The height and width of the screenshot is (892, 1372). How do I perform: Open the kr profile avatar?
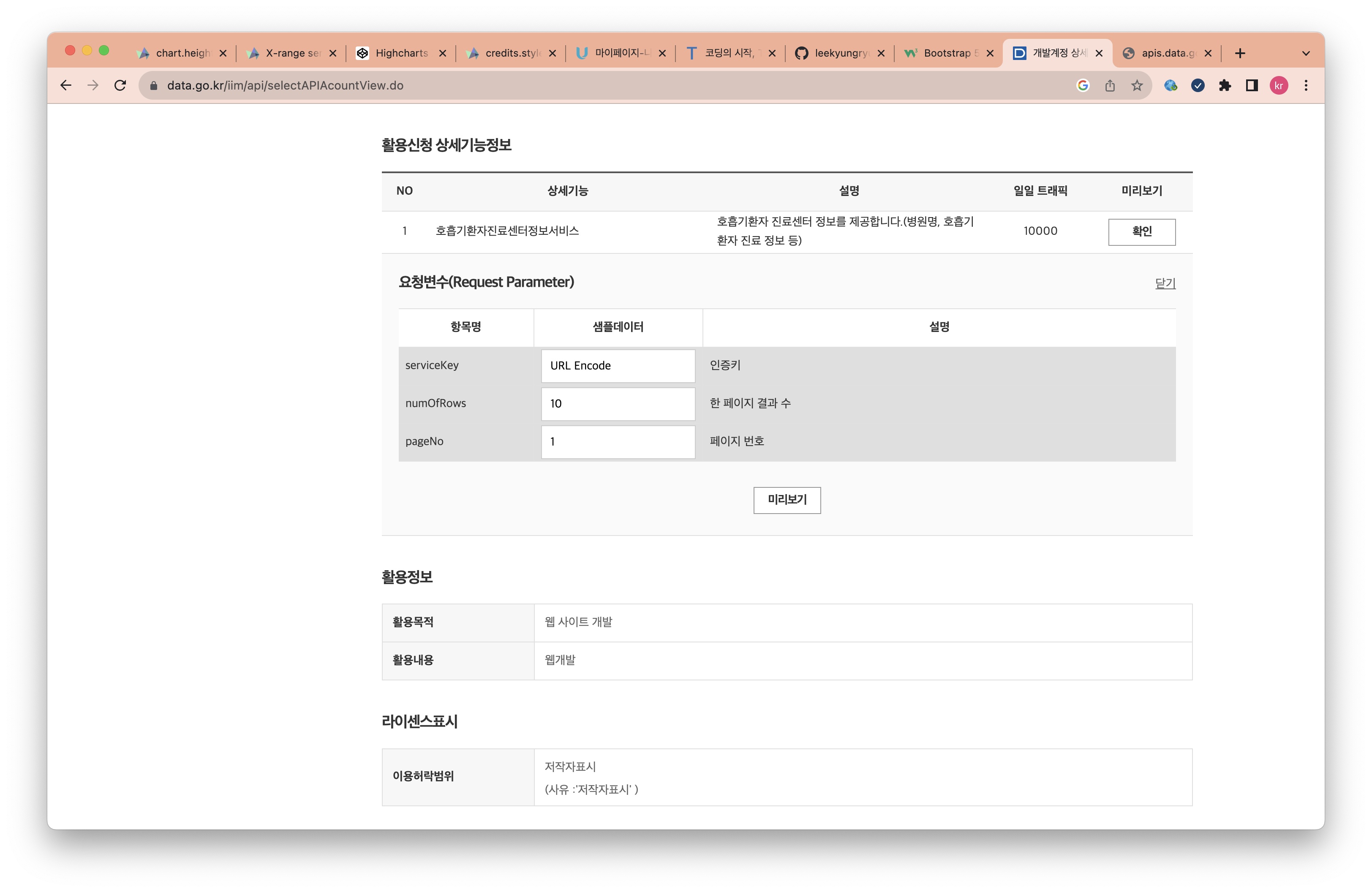[1279, 85]
